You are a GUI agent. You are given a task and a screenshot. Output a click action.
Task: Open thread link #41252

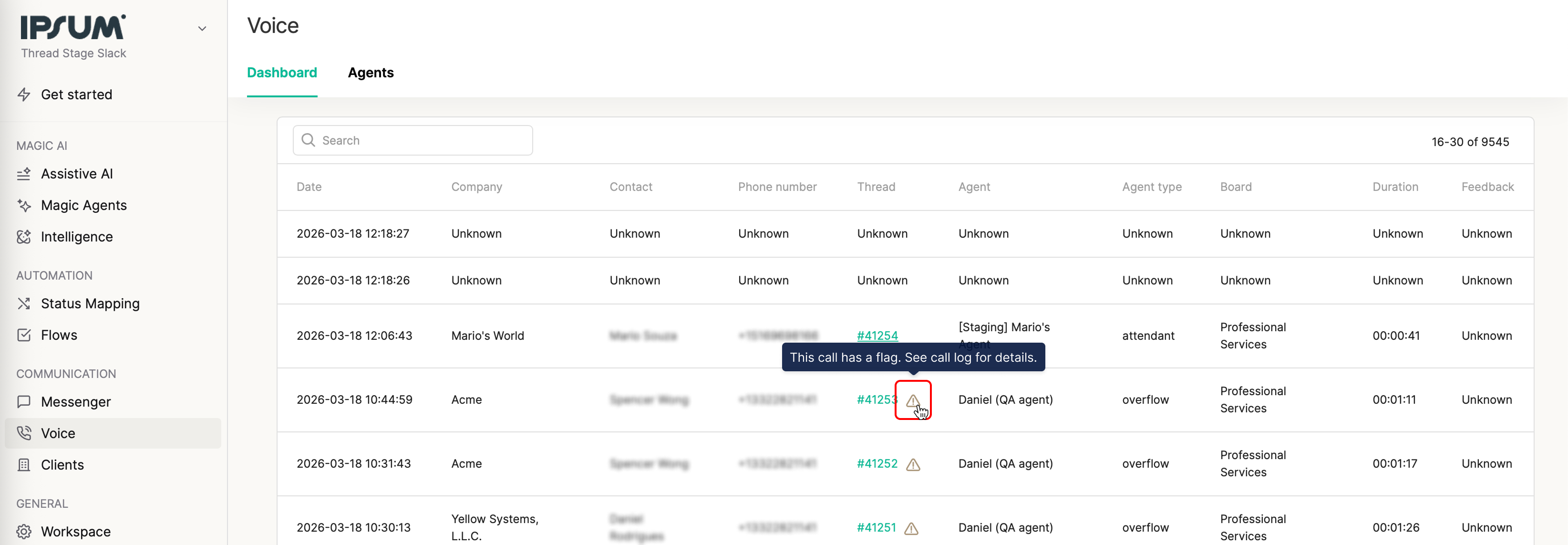click(x=877, y=463)
